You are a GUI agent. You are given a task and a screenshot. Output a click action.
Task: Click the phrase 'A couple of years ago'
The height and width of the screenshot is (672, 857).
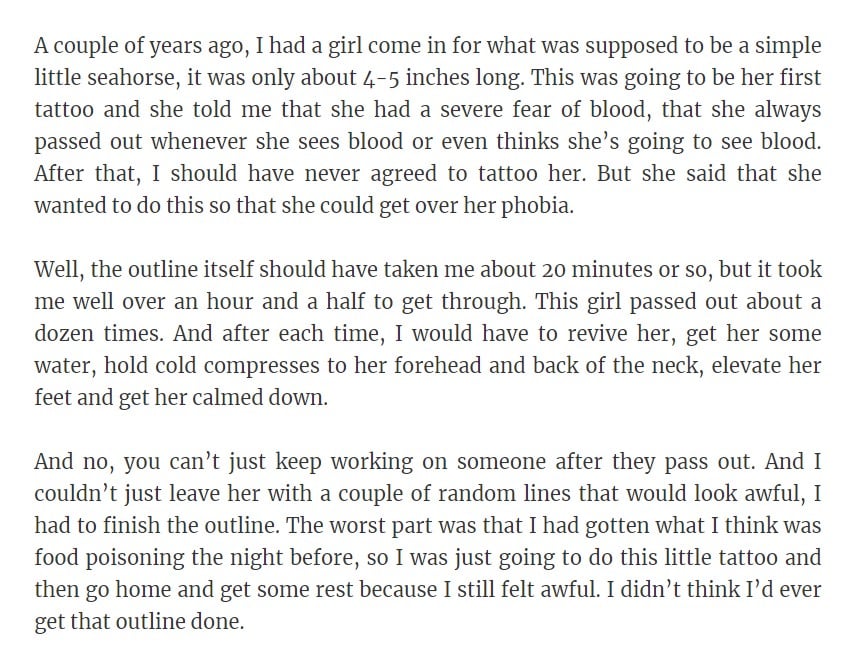click(138, 47)
